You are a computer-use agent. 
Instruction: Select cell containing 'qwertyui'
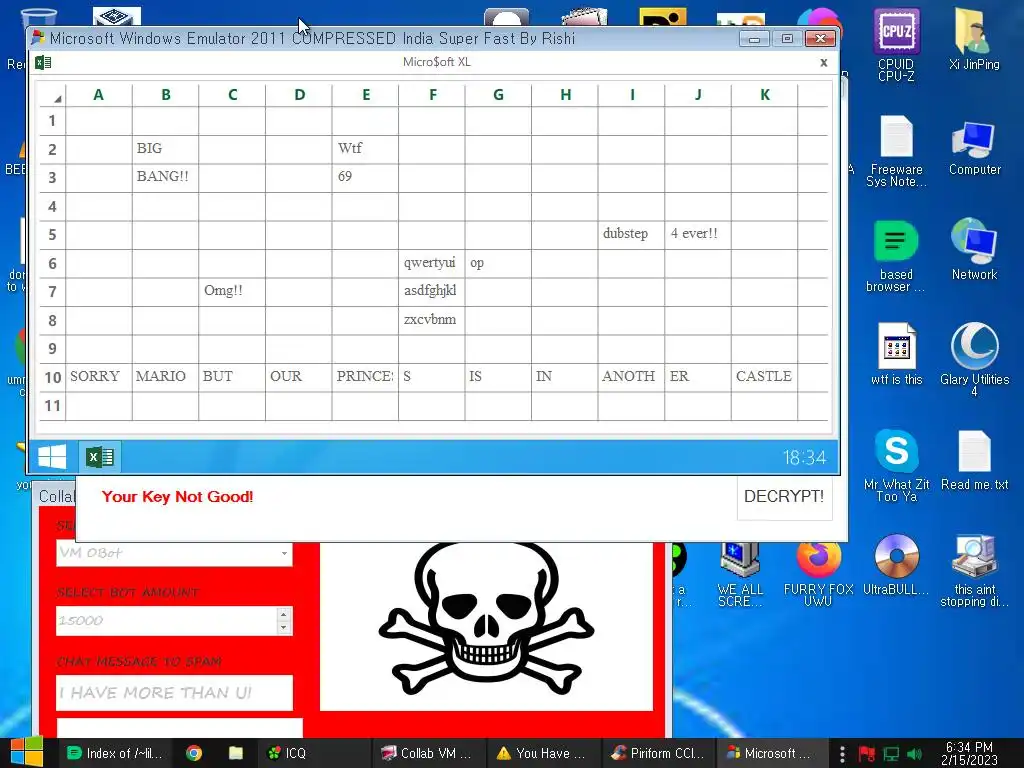432,264
